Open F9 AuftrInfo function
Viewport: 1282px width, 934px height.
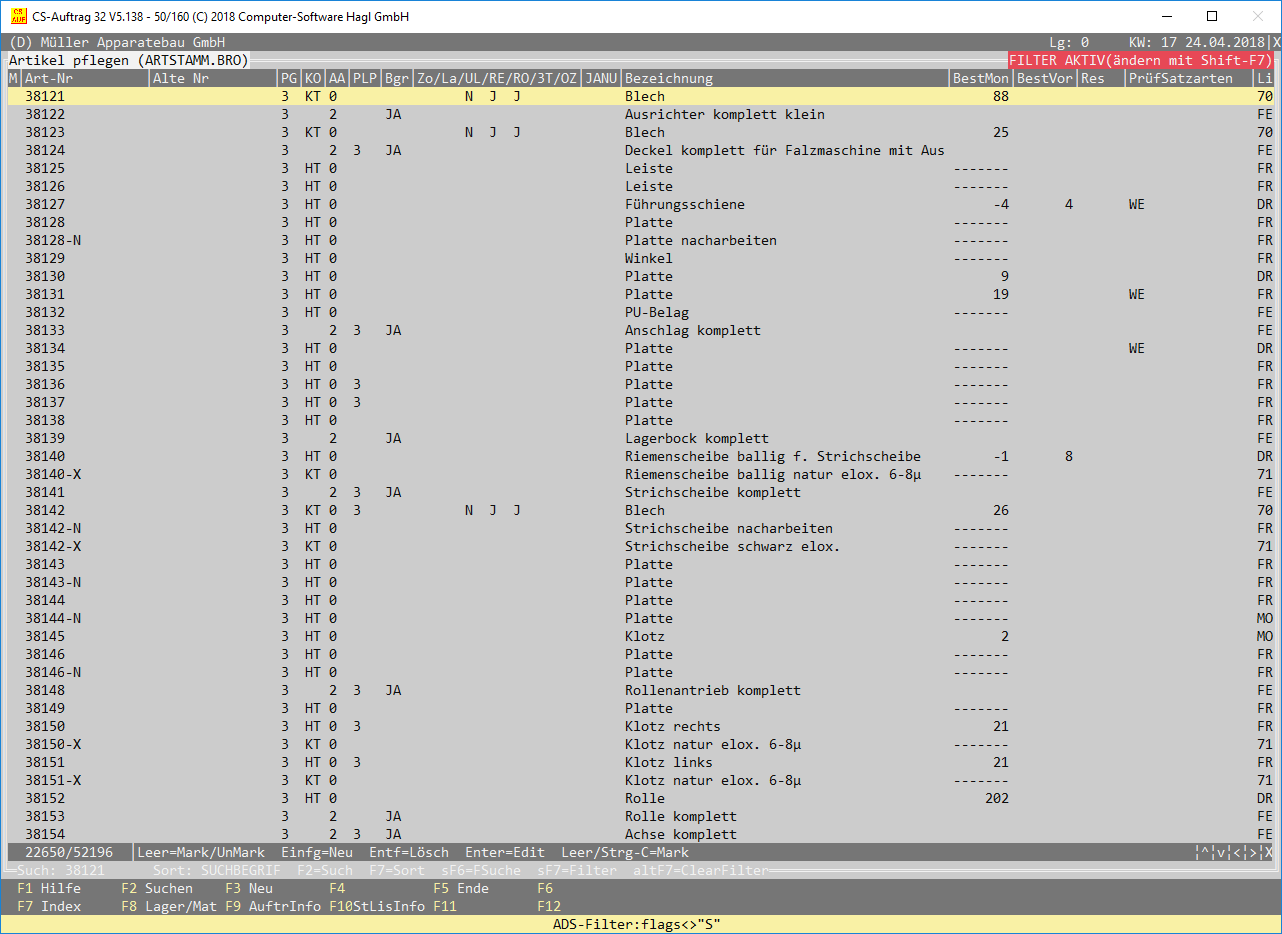point(273,906)
